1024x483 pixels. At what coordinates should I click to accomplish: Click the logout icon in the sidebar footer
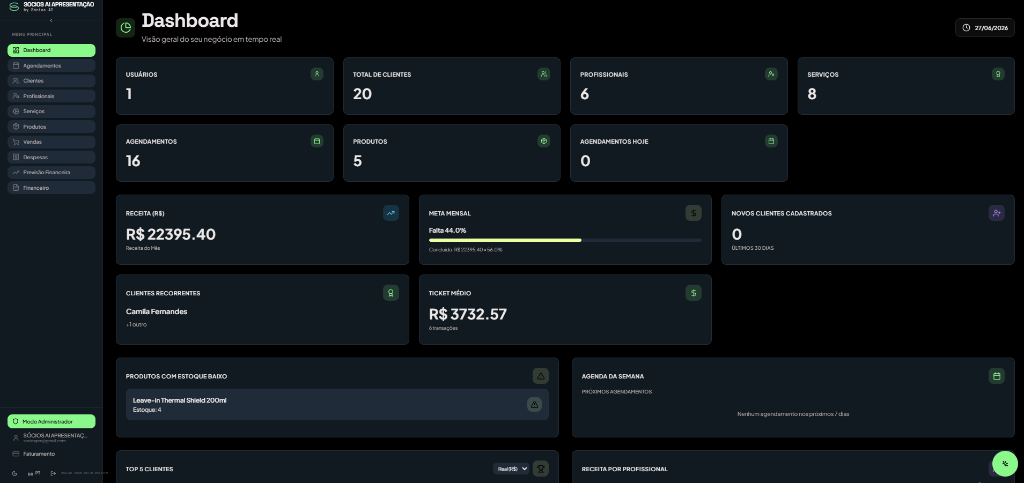pyautogui.click(x=54, y=473)
